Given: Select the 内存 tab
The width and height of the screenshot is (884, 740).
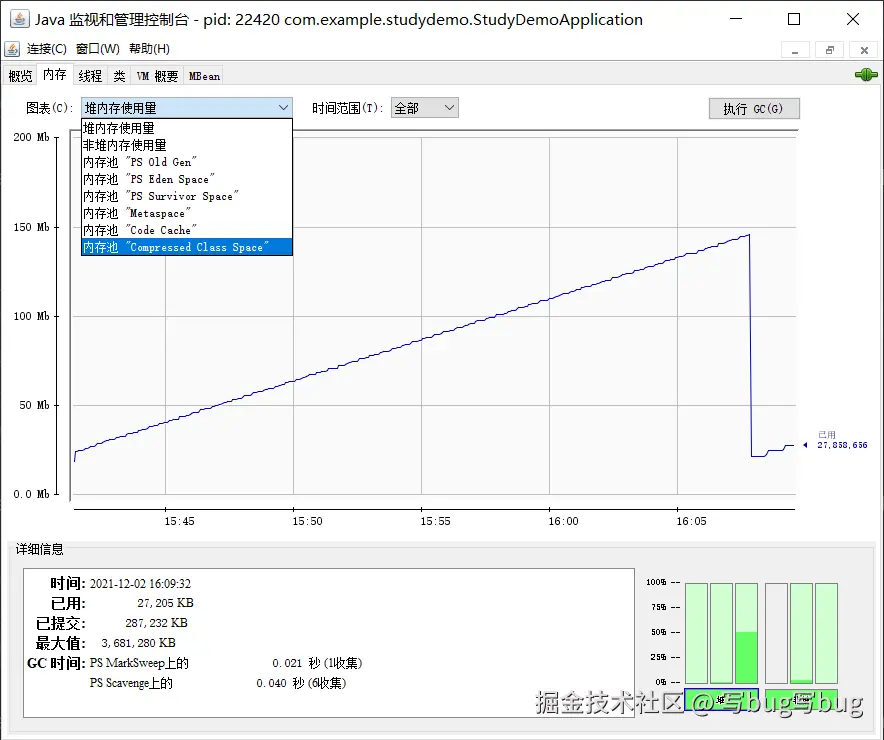Looking at the screenshot, I should 55,75.
